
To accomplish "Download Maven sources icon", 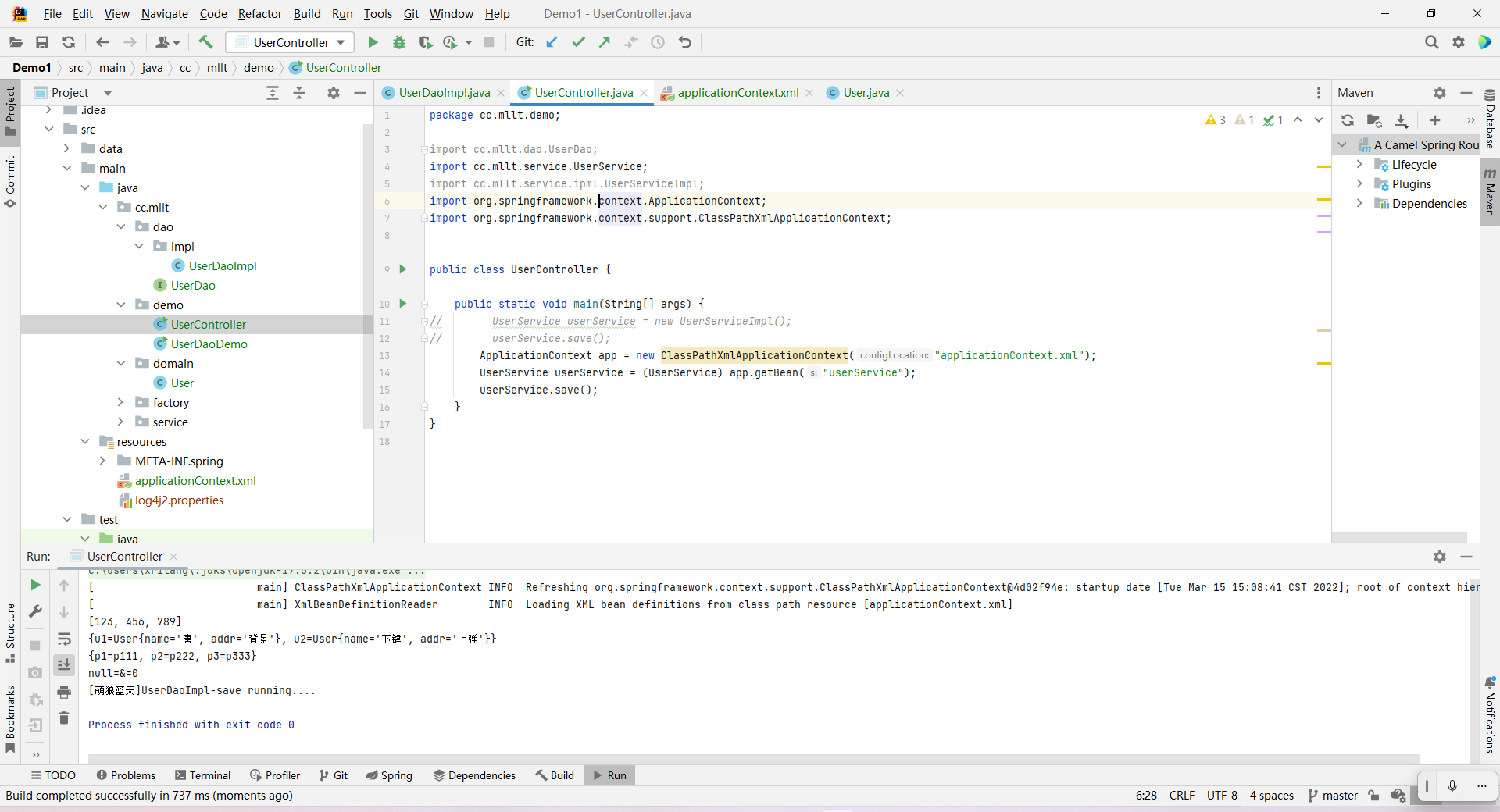I will [1402, 120].
